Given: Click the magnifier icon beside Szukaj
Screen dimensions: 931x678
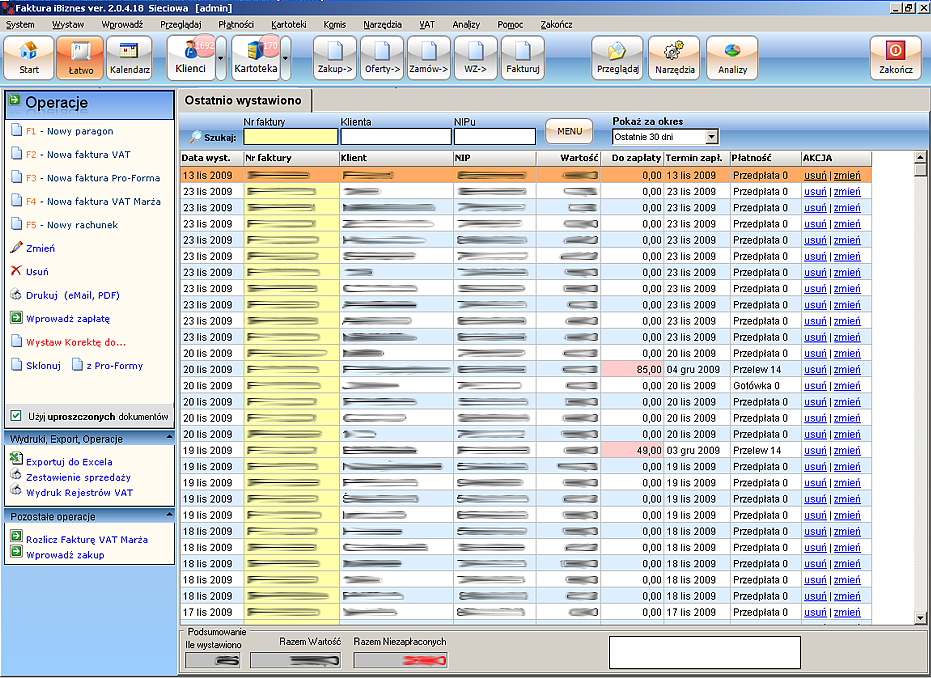Looking at the screenshot, I should [x=195, y=137].
